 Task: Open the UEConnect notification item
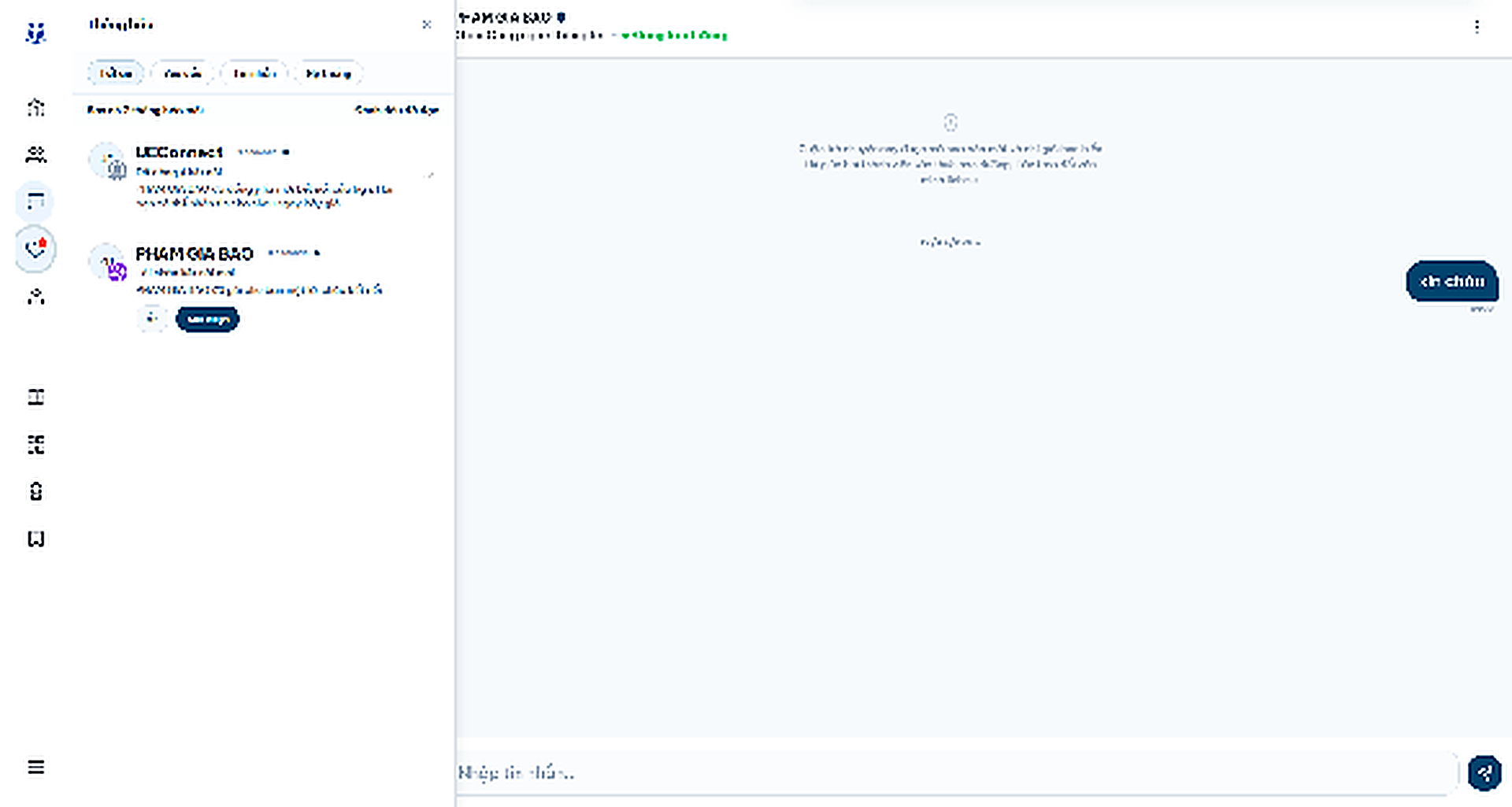pyautogui.click(x=262, y=175)
